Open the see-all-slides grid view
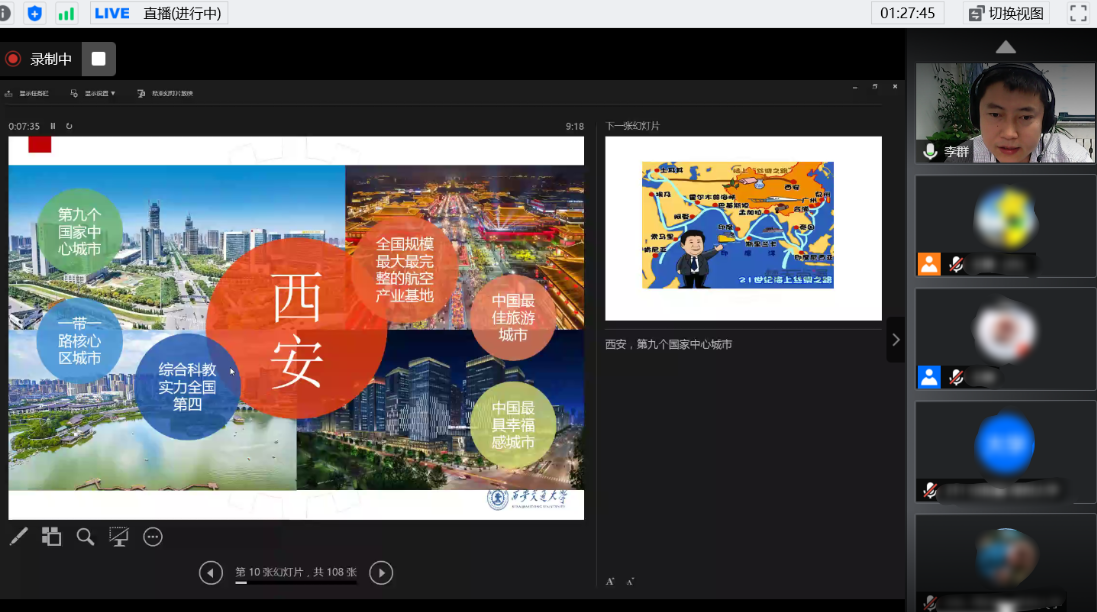1097x612 pixels. coord(51,537)
